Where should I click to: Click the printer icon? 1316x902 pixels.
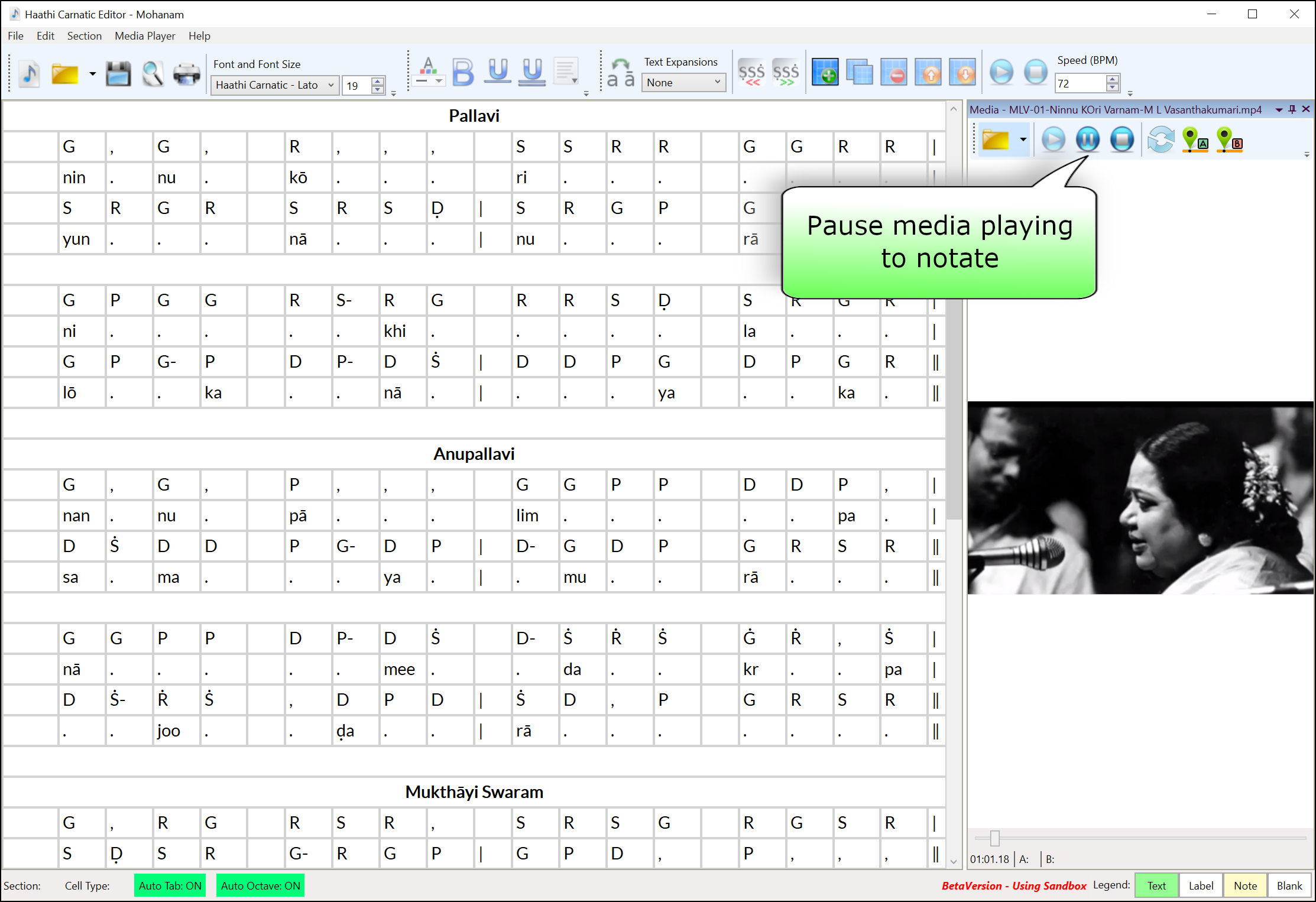tap(186, 74)
